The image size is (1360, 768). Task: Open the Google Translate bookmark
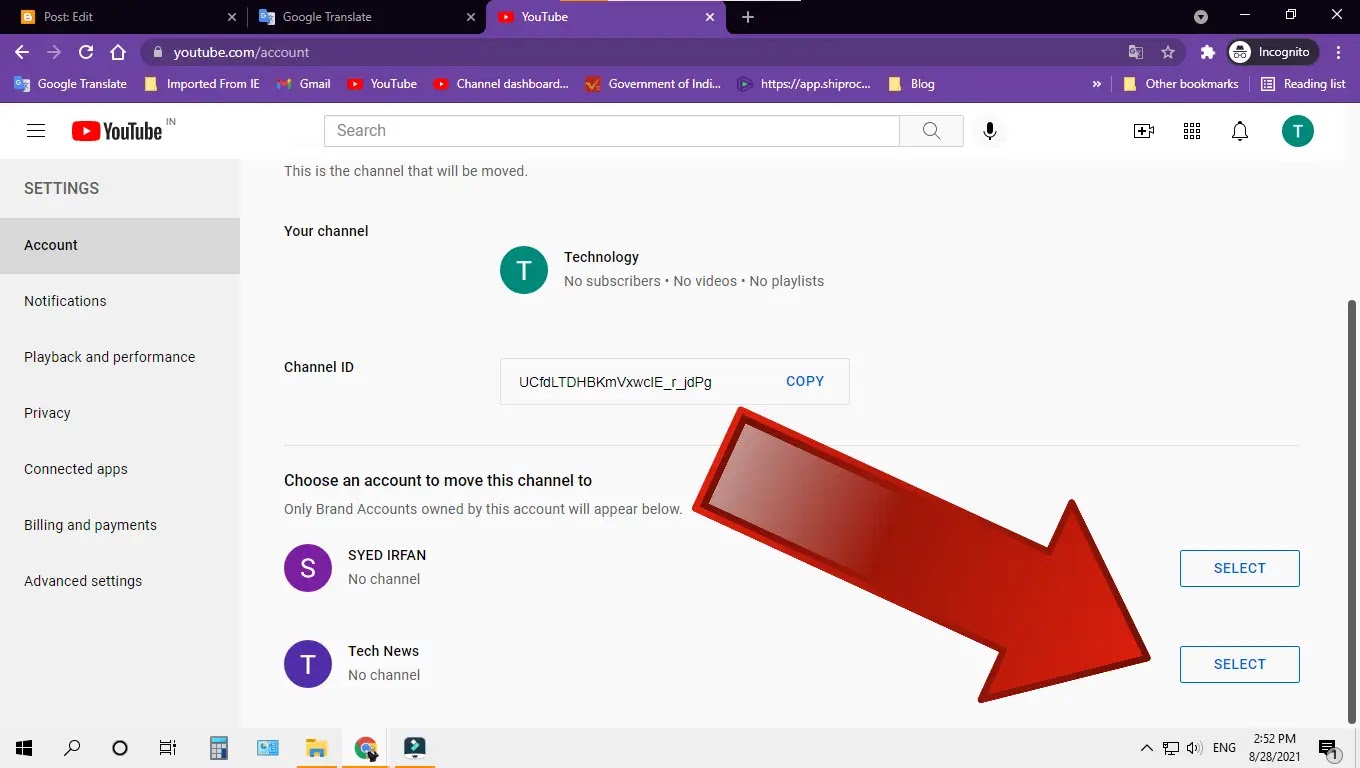point(71,84)
